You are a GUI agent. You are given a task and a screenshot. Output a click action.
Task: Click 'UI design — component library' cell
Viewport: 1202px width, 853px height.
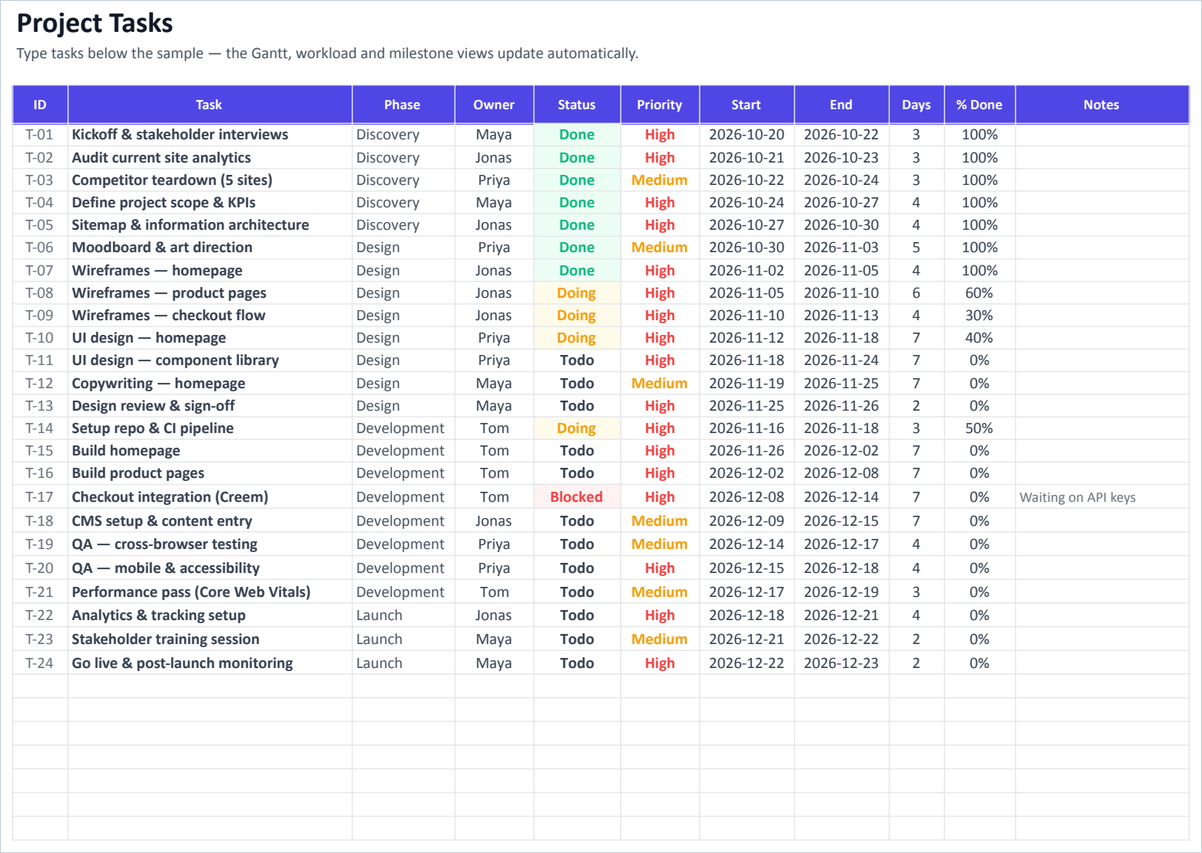click(x=210, y=360)
